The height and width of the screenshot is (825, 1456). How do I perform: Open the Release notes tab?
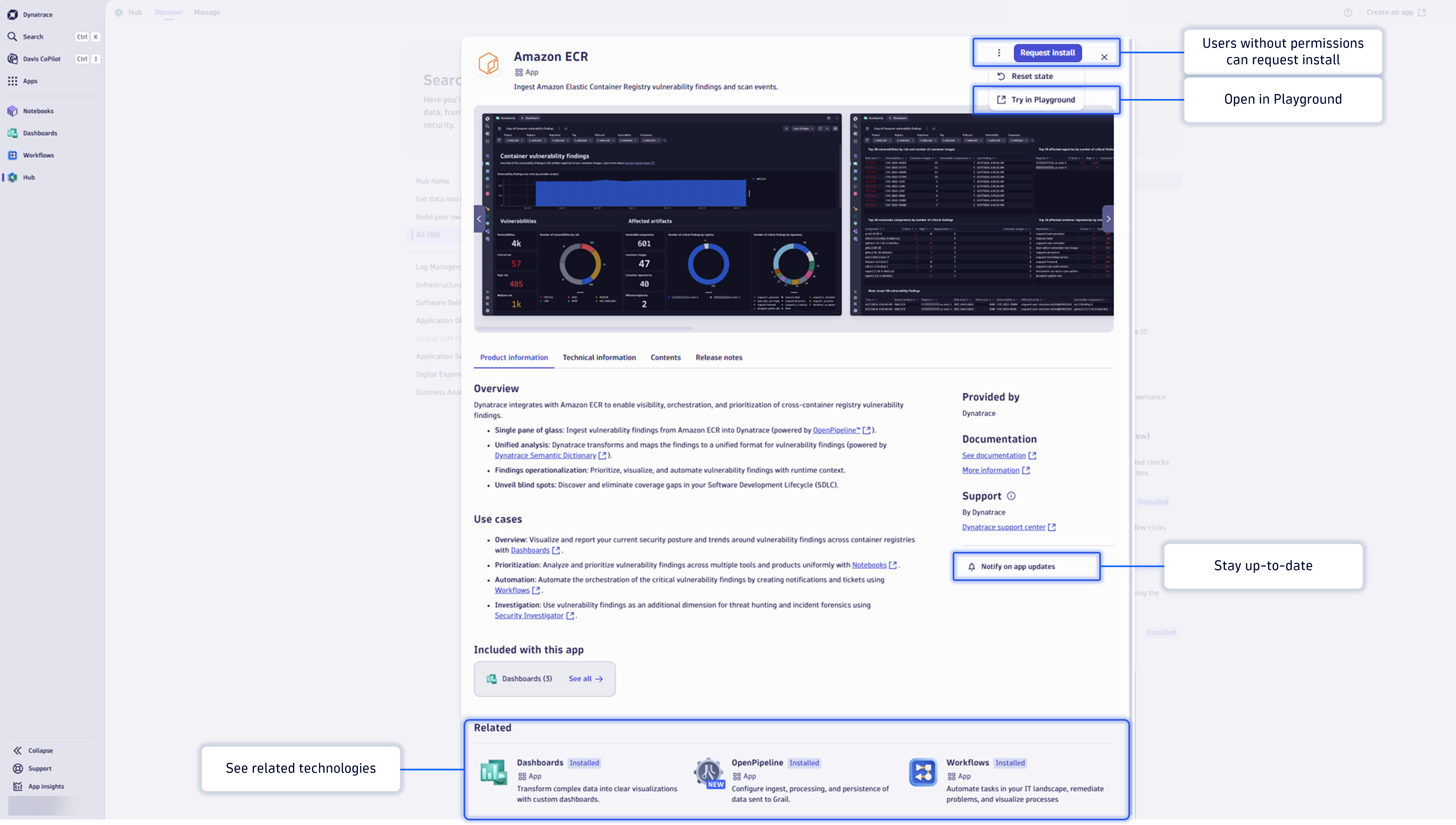[719, 358]
